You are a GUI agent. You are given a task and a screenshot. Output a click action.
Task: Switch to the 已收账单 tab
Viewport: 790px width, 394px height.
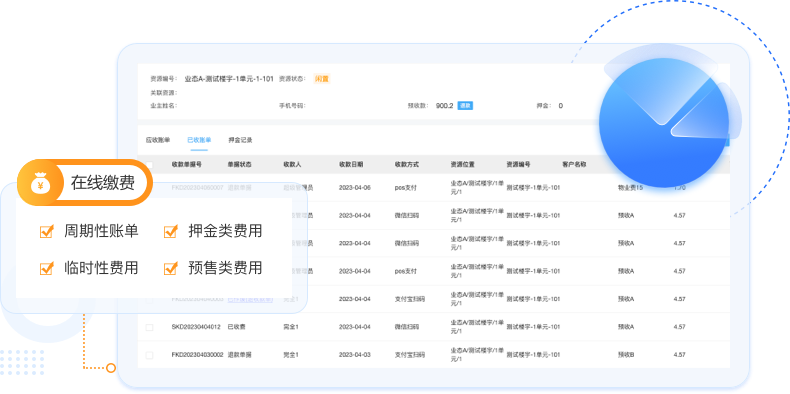pos(199,140)
